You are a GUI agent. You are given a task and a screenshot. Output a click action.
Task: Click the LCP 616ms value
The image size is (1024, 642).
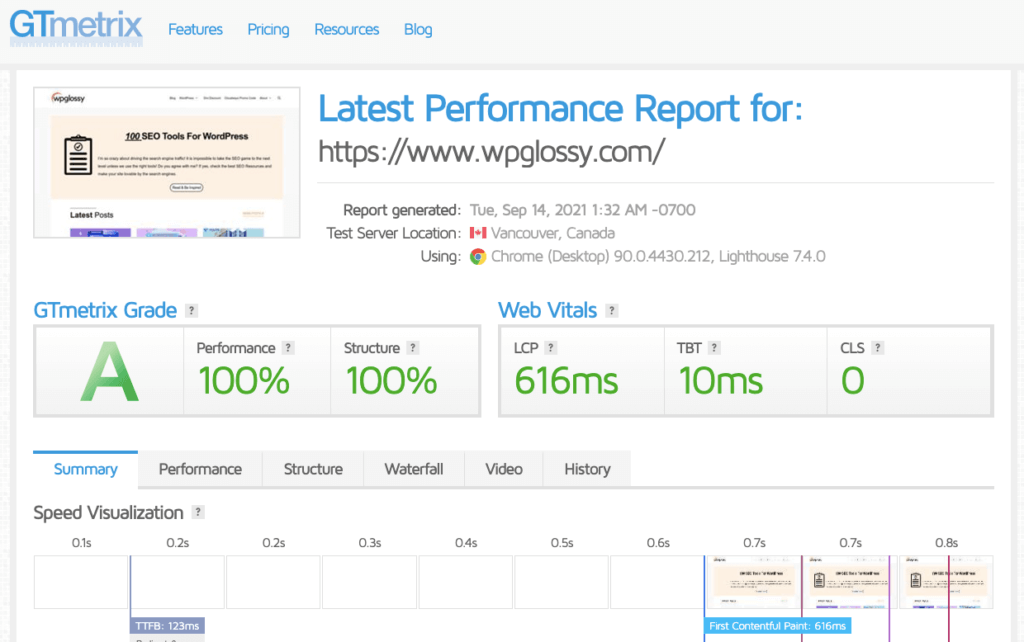(x=566, y=381)
